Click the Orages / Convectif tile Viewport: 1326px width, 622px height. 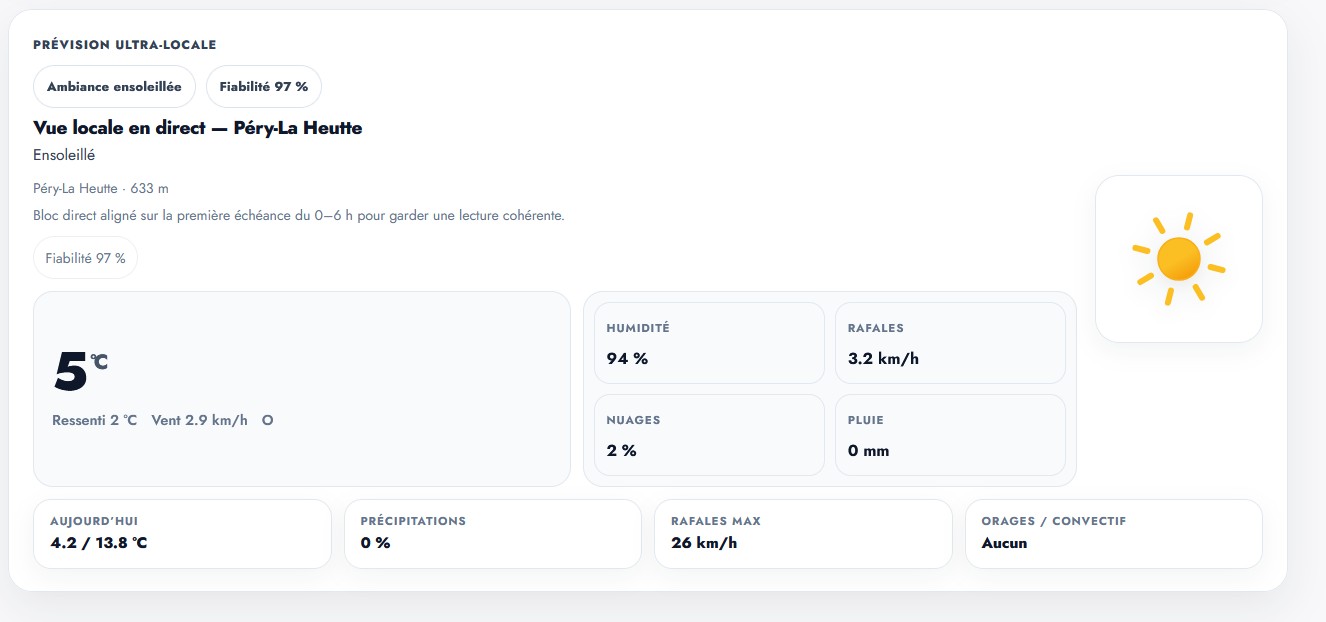1113,533
